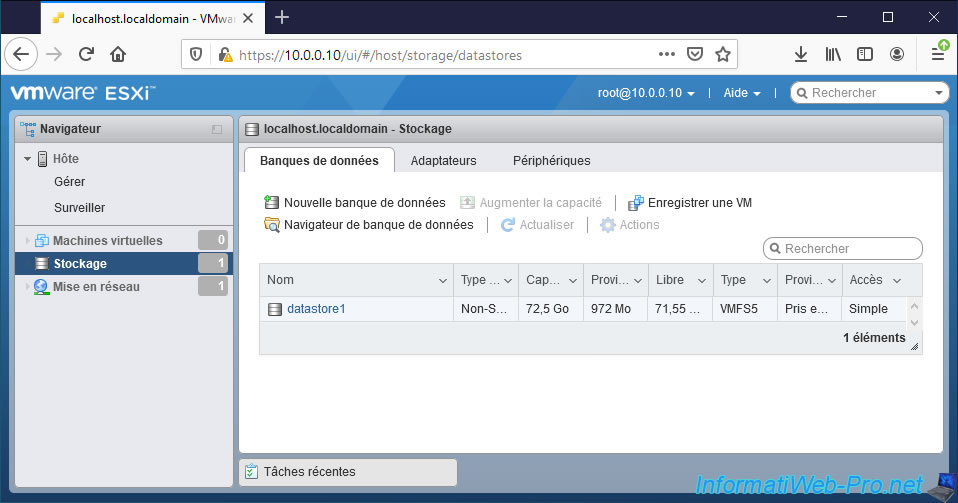Open the Firefox account icon
Screen dimensions: 958x503
[x=896, y=54]
